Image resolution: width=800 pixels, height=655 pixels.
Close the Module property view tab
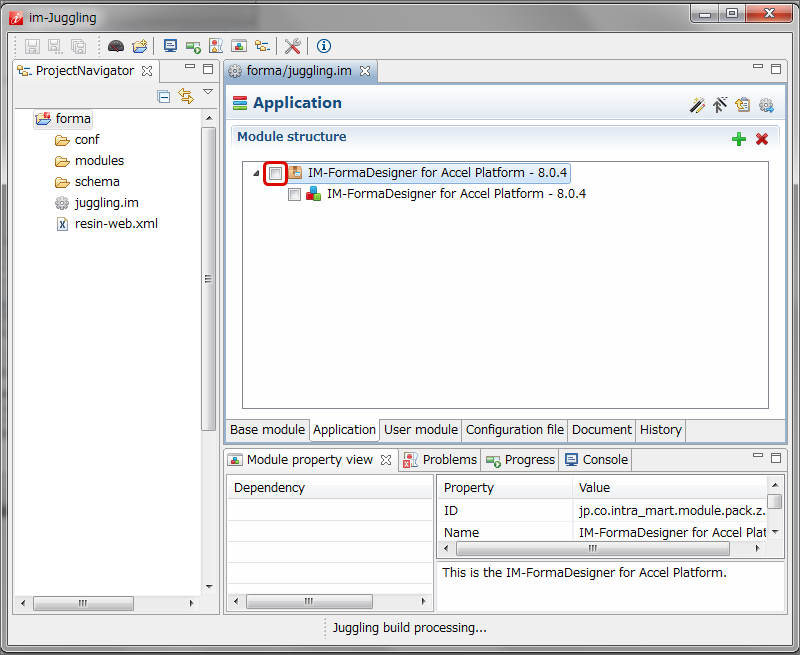pyautogui.click(x=386, y=460)
